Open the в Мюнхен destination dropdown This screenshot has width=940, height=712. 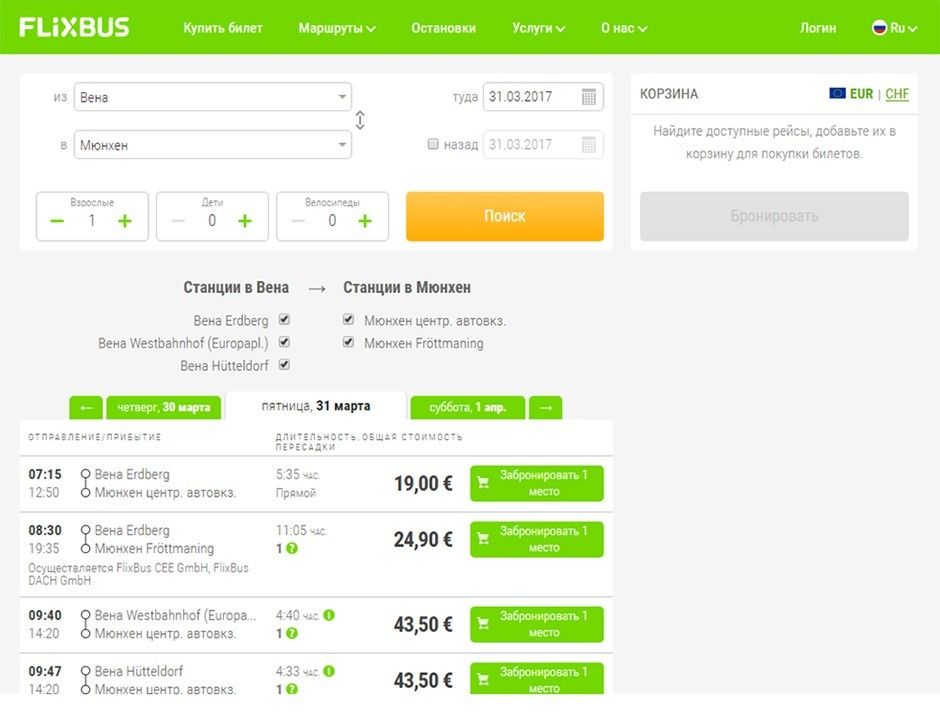pos(213,145)
